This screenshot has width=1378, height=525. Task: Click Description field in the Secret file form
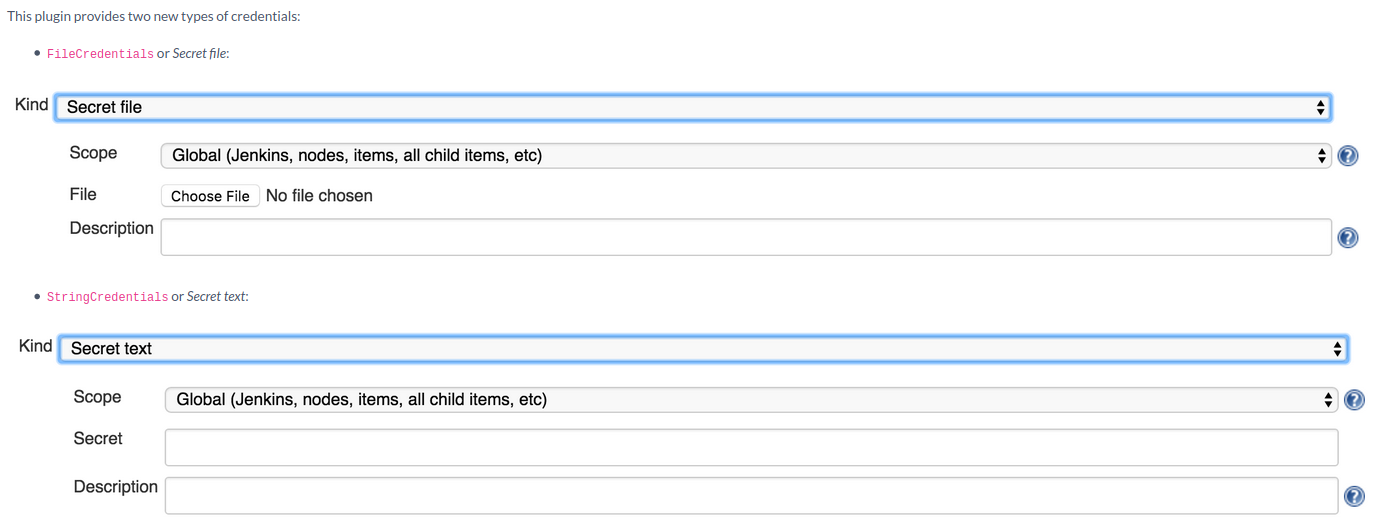(x=746, y=237)
